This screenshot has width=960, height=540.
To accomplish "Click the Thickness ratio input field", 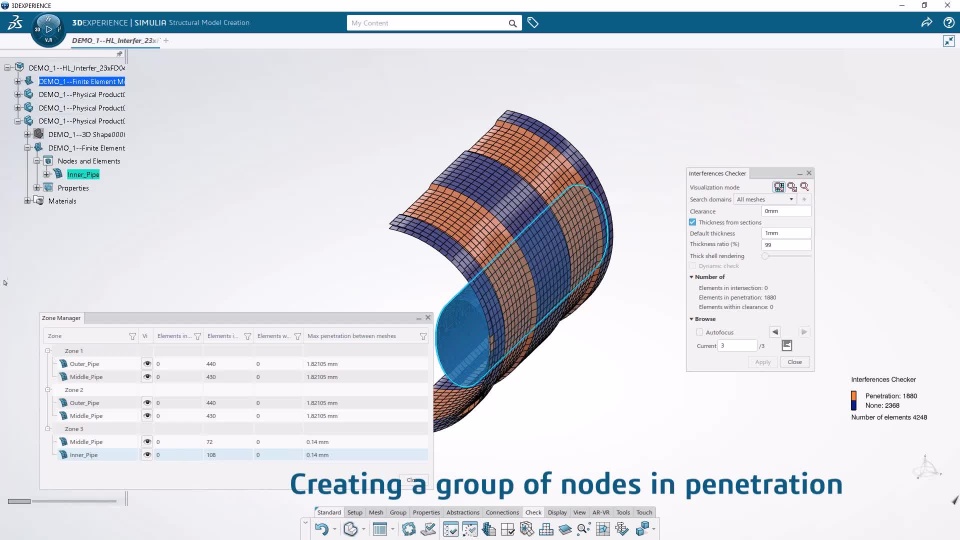I will point(786,244).
